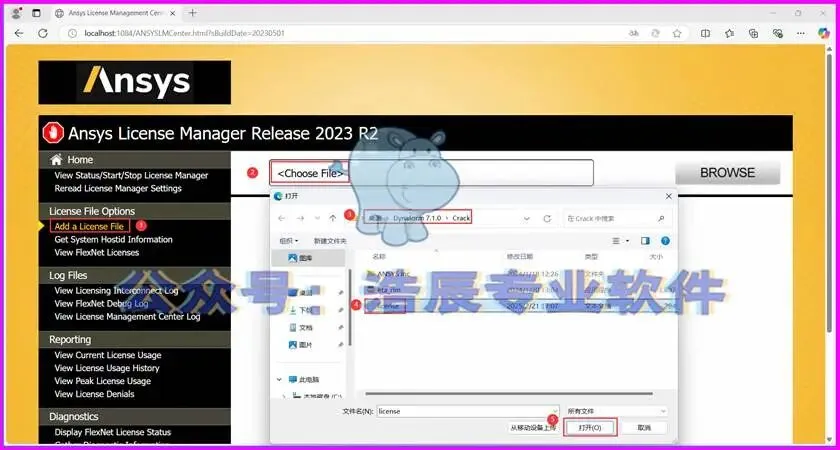Select the Ansys License Management Center tab
This screenshot has height=450, width=840.
pos(118,13)
